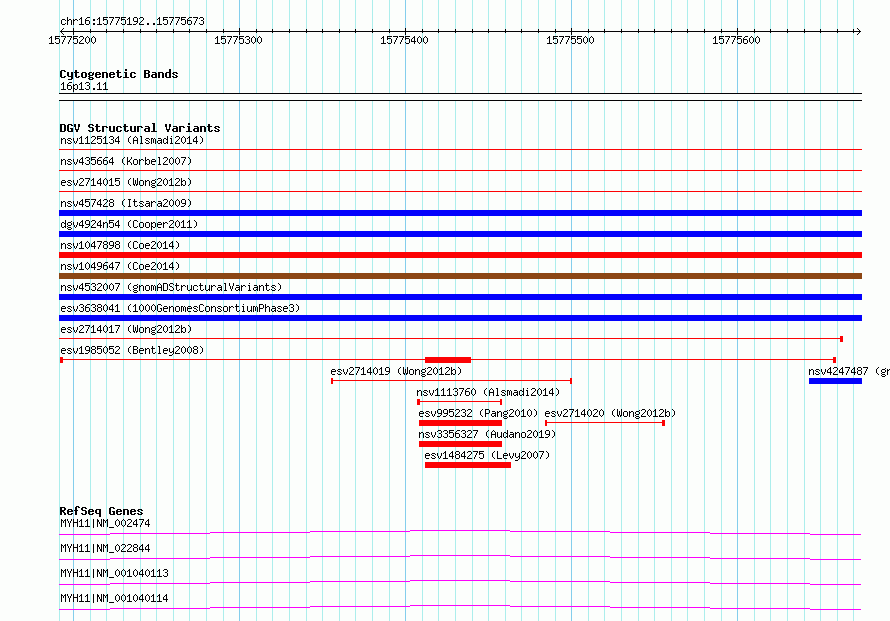890x621 pixels.
Task: Click the thick red nsv1047898 bar
Action: (x=460, y=255)
